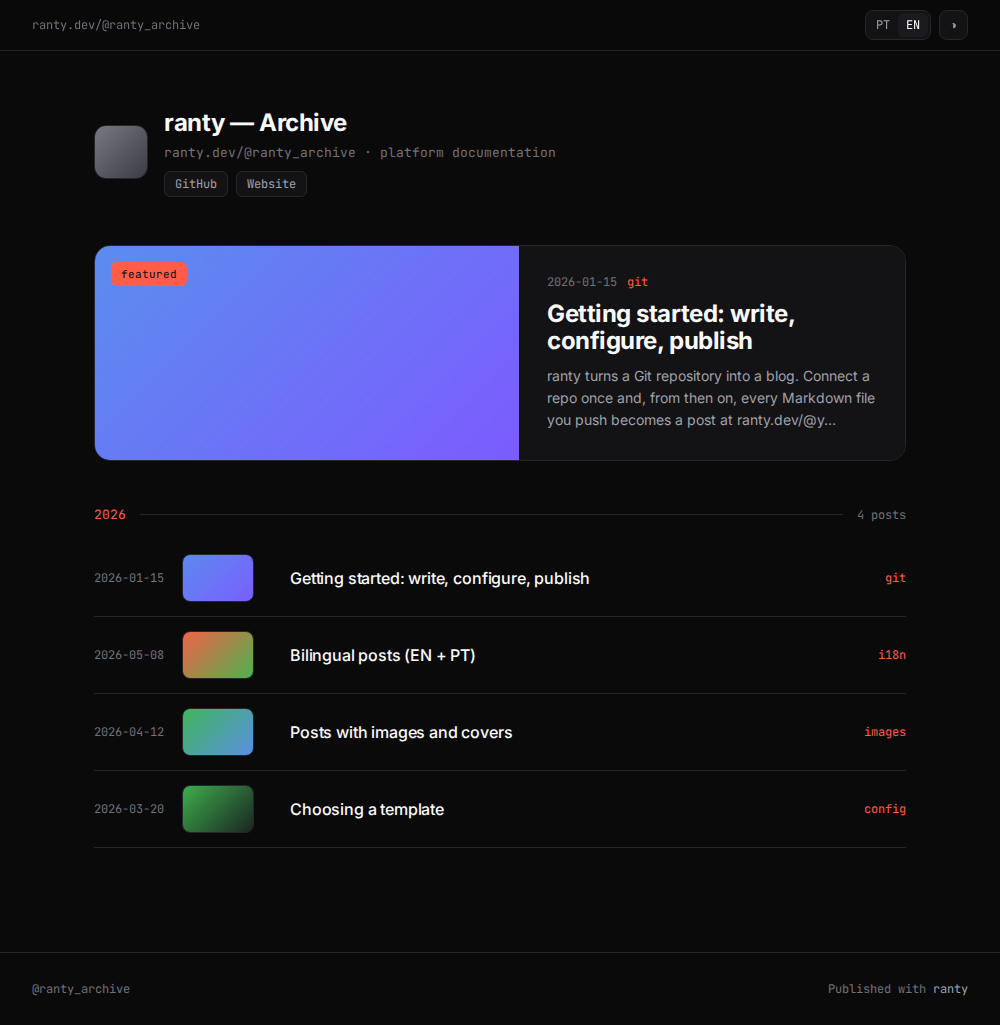Click date 2026-04-12
The image size is (1000, 1025).
pos(129,732)
